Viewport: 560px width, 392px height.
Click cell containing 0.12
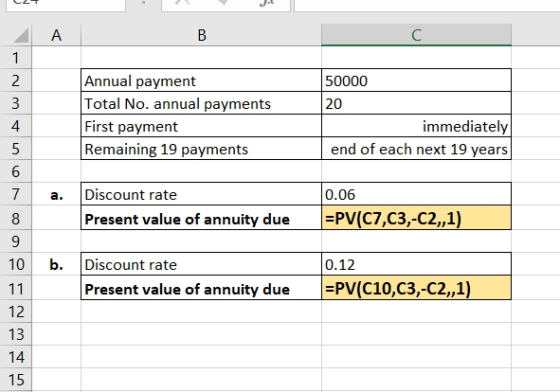click(x=416, y=264)
